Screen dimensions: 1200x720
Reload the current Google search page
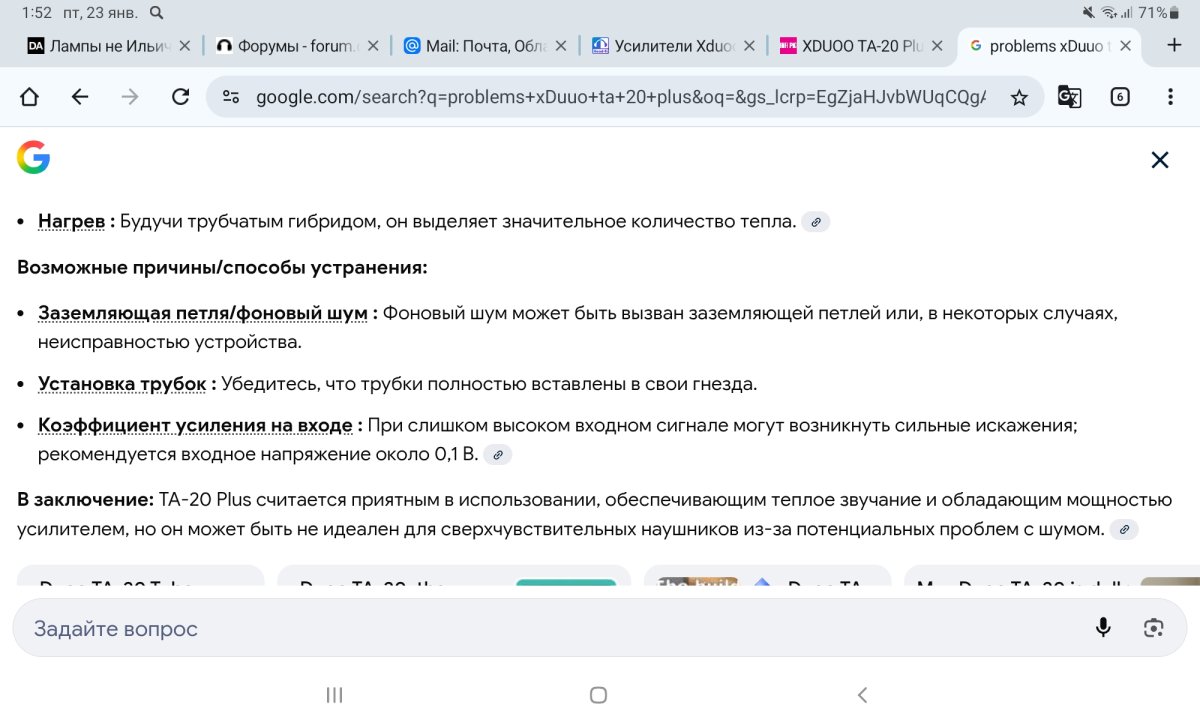[180, 97]
